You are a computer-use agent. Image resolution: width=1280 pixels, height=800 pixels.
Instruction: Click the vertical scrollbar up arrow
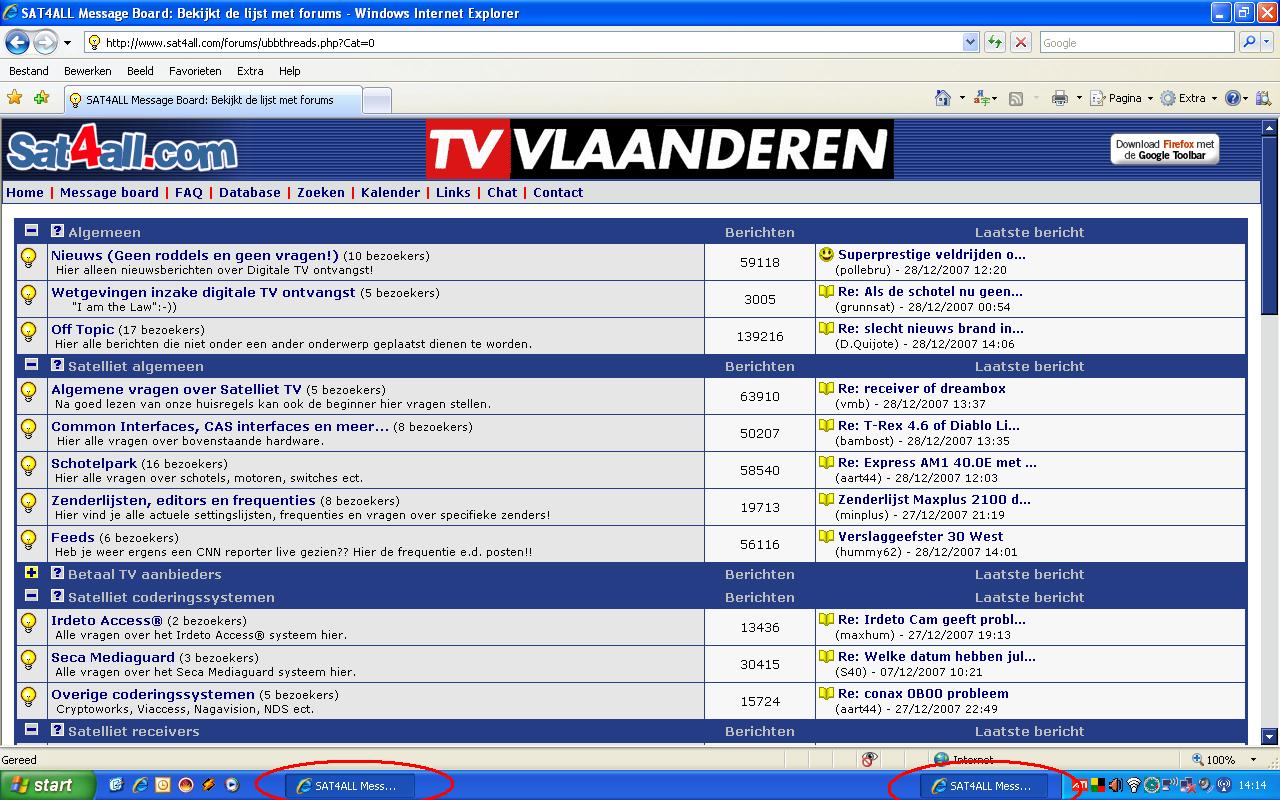[1270, 128]
